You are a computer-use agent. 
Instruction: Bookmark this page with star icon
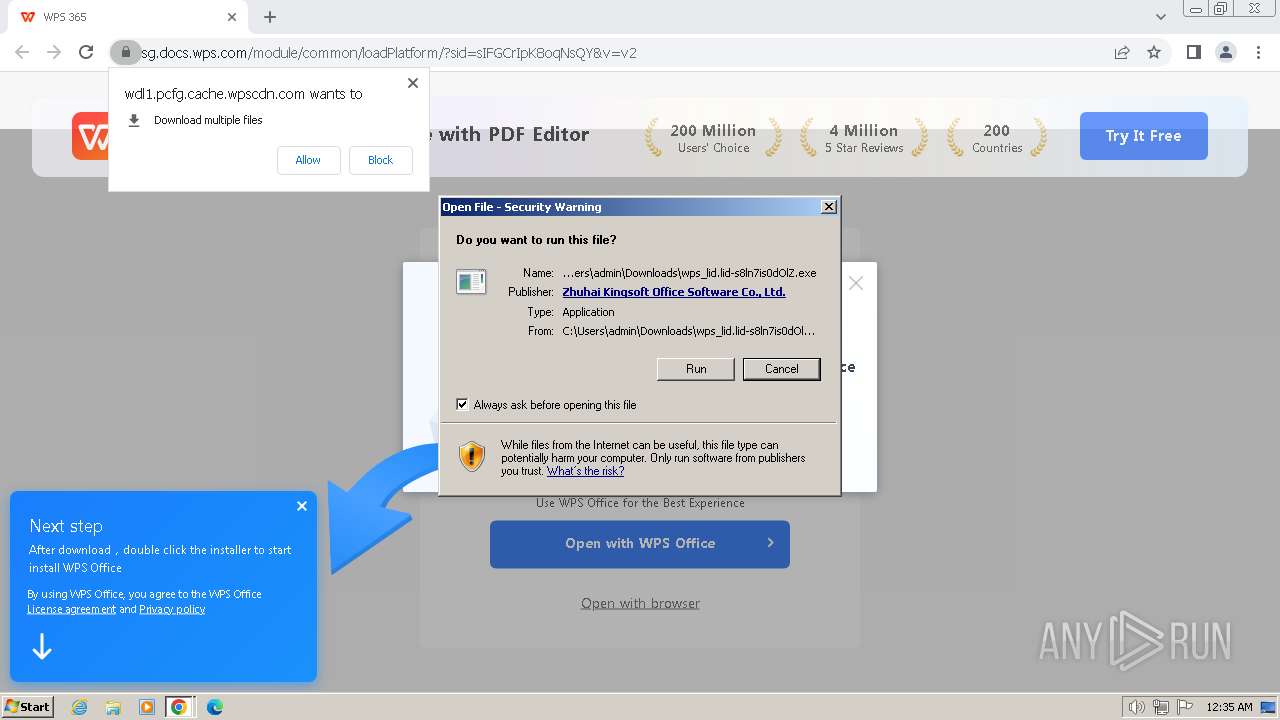point(1154,52)
